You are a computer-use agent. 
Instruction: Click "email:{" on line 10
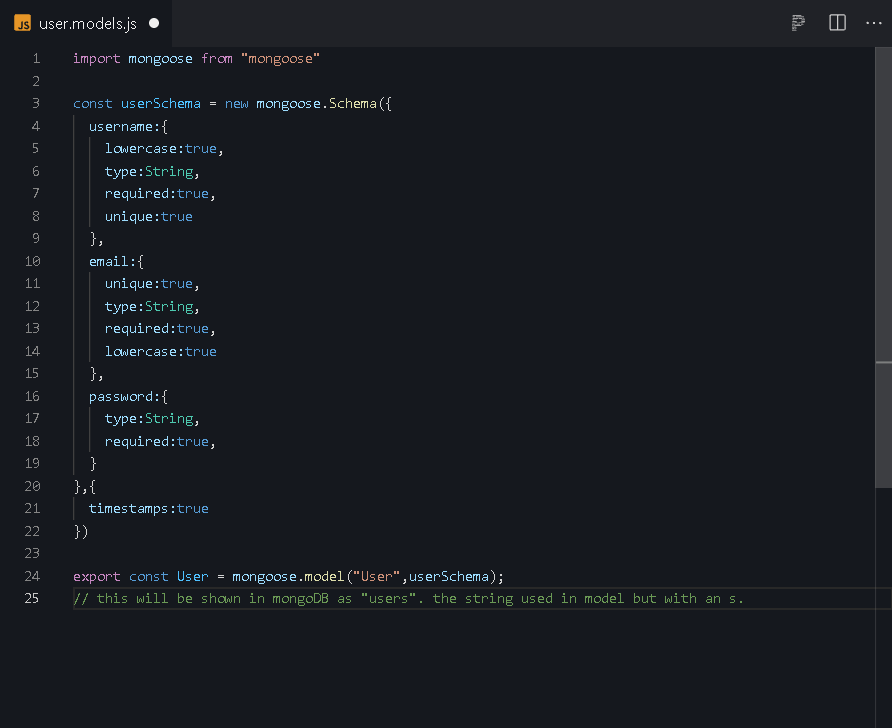[117, 261]
